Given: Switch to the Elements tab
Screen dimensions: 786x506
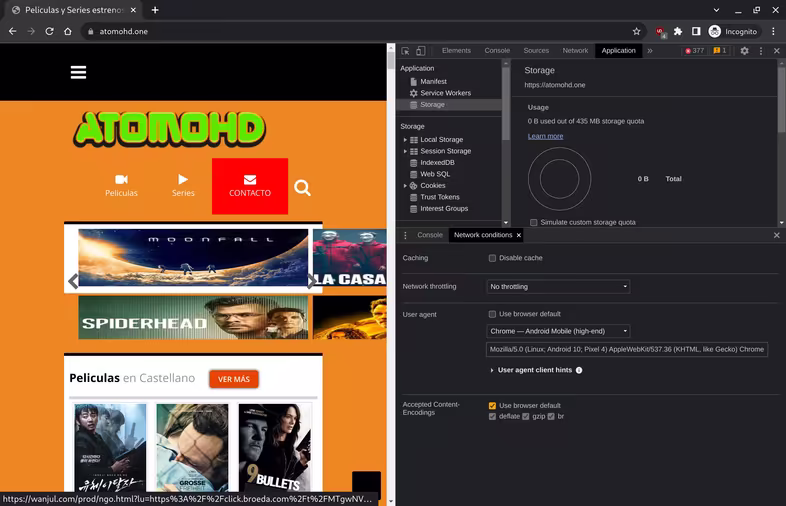Looking at the screenshot, I should (456, 51).
